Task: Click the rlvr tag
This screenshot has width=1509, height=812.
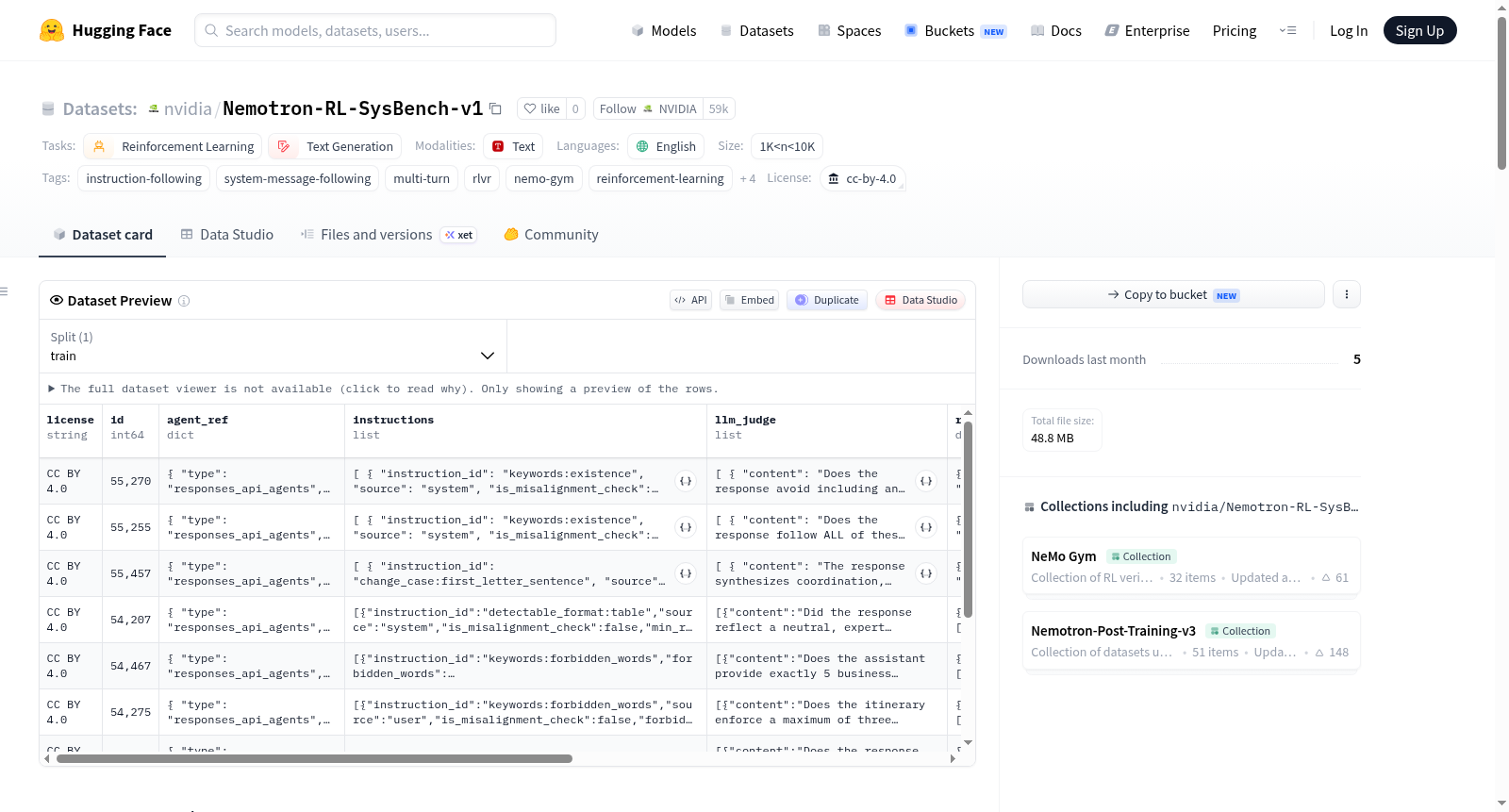Action: coord(482,178)
